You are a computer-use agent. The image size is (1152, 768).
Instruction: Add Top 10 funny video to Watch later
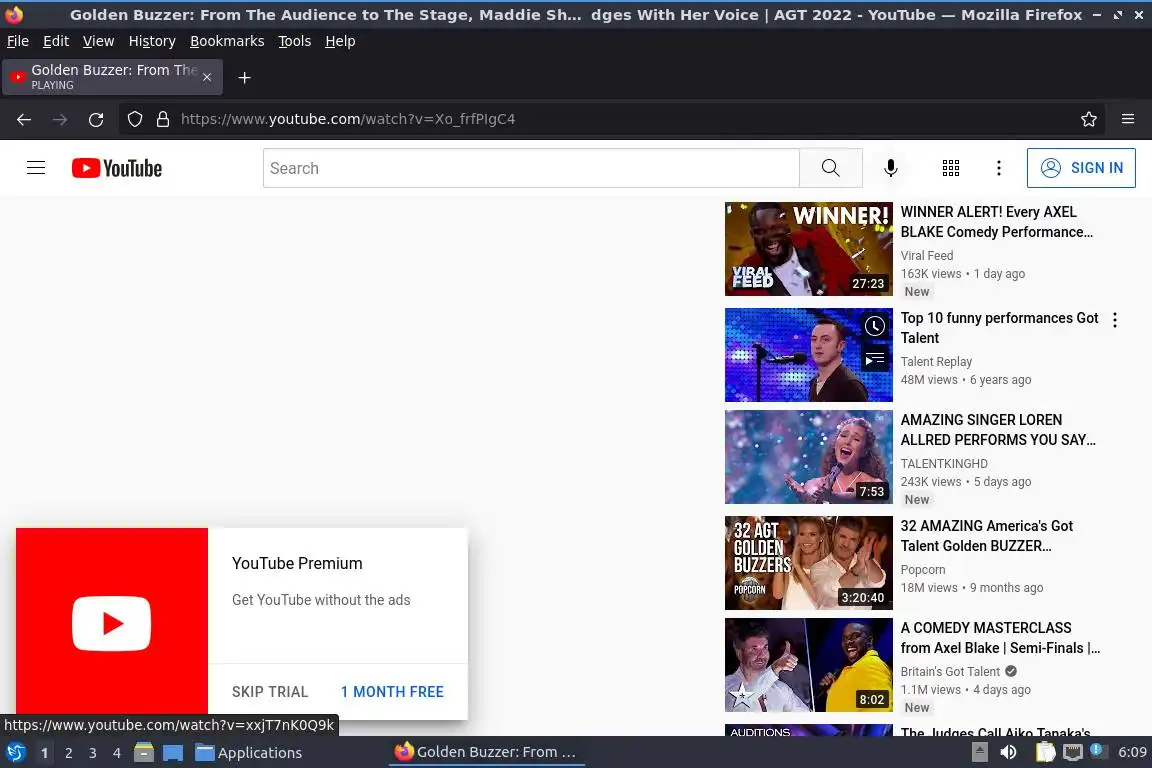874,326
